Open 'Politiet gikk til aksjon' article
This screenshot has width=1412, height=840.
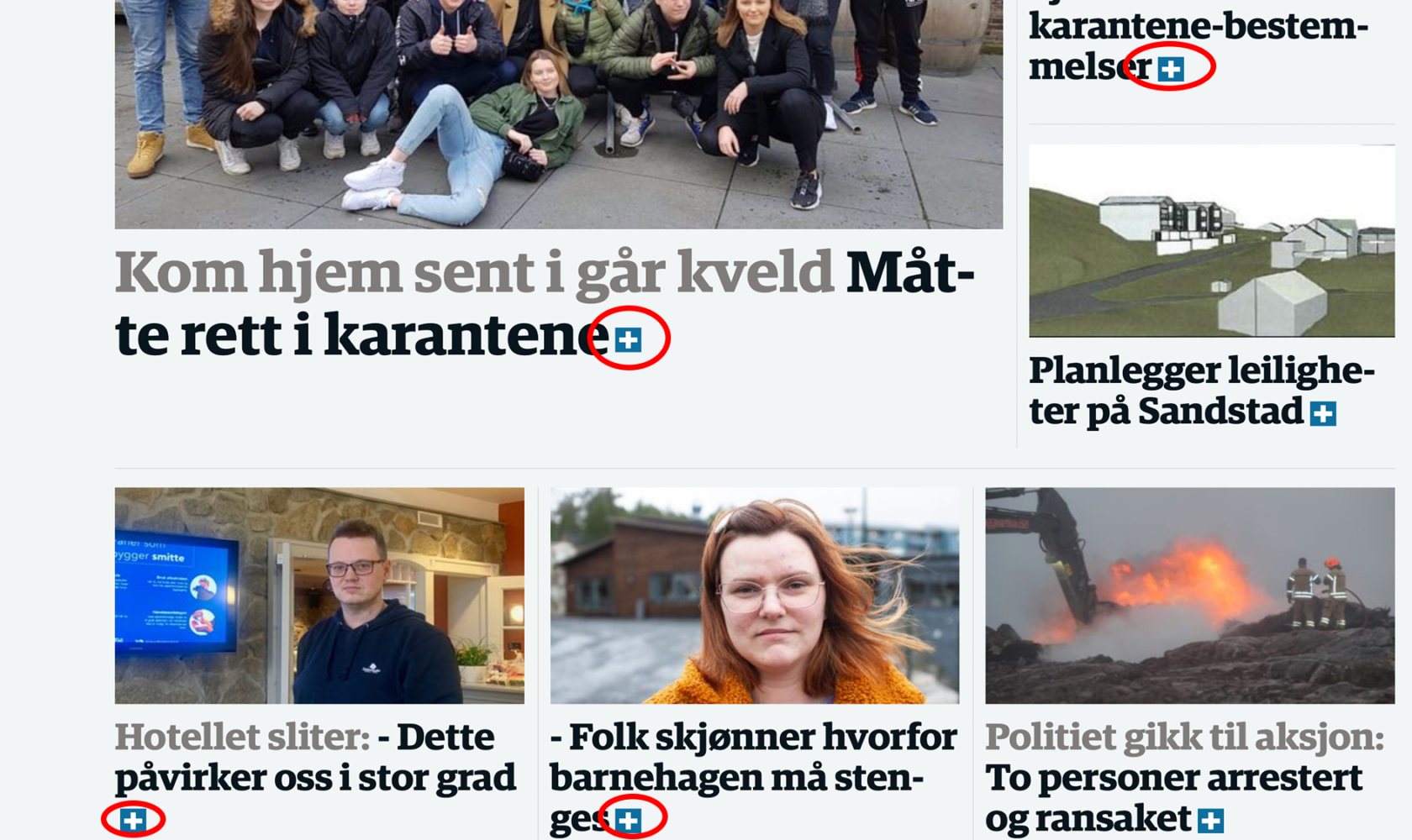click(x=1184, y=738)
